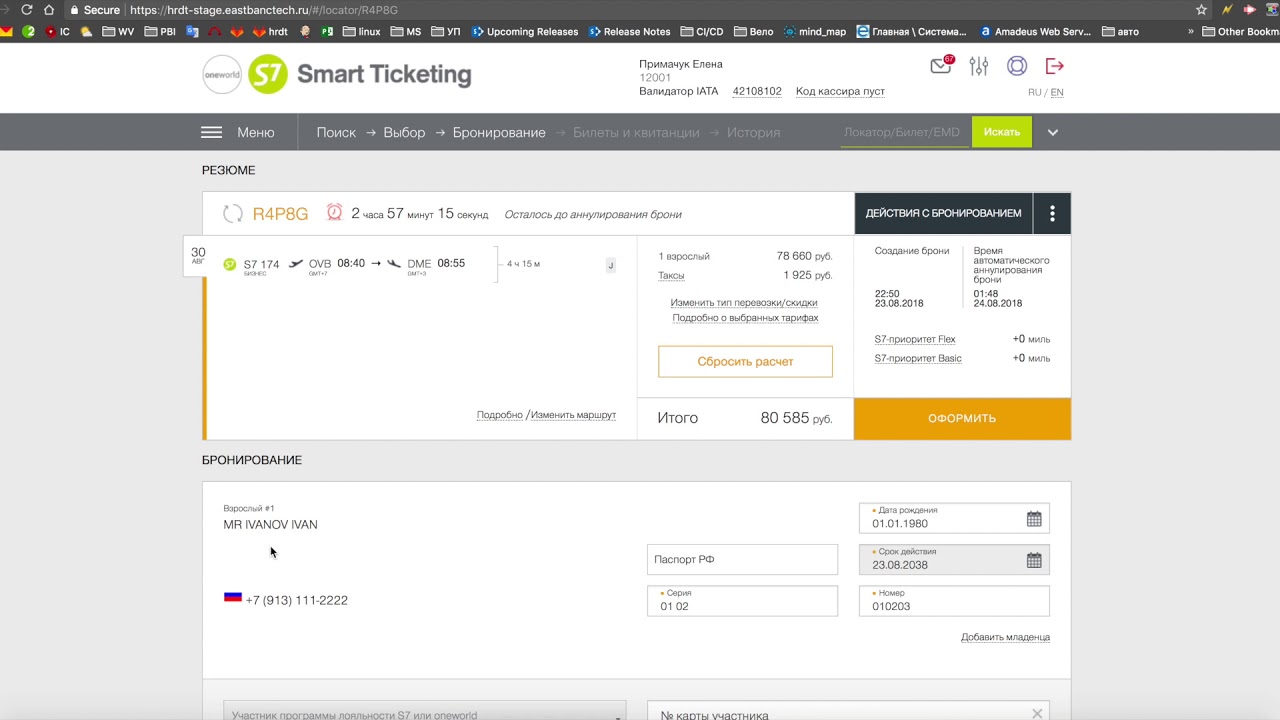1280x720 pixels.
Task: Click the Таксы link
Action: click(671, 275)
